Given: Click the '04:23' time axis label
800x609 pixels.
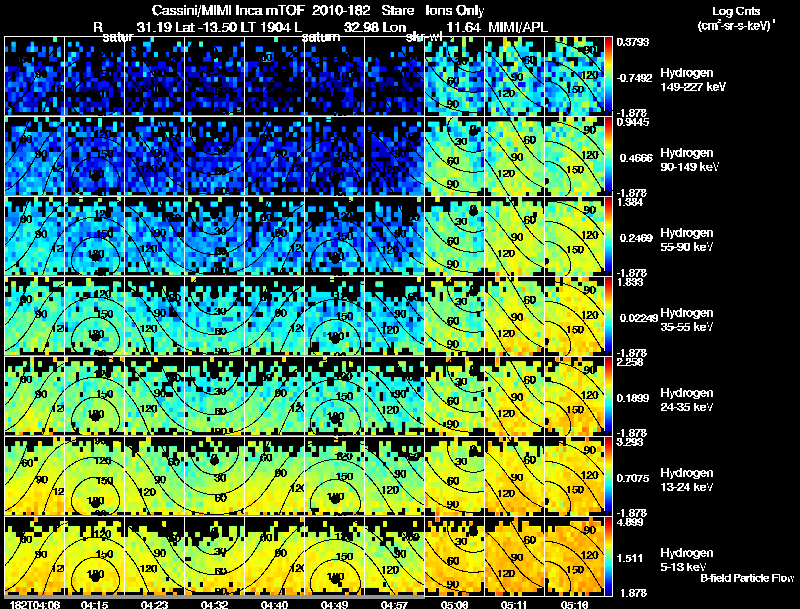Looking at the screenshot, I should (154, 605).
